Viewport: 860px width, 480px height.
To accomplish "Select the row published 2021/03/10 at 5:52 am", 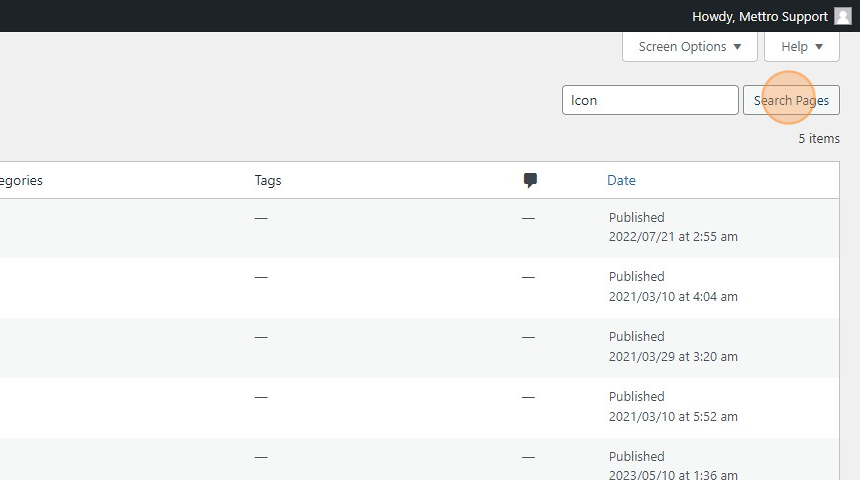I will point(419,408).
